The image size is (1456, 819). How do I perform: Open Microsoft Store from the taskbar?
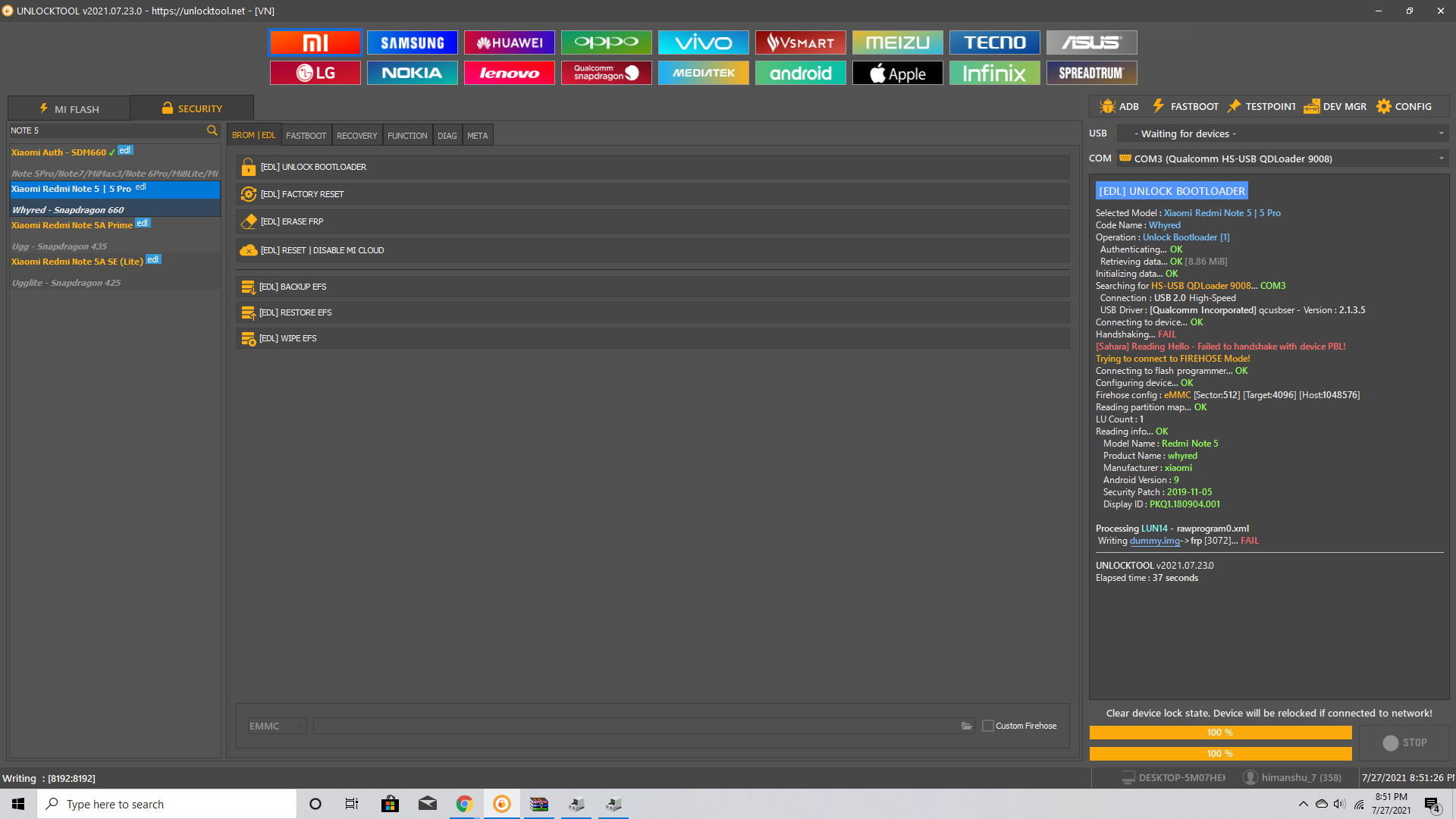[x=391, y=804]
